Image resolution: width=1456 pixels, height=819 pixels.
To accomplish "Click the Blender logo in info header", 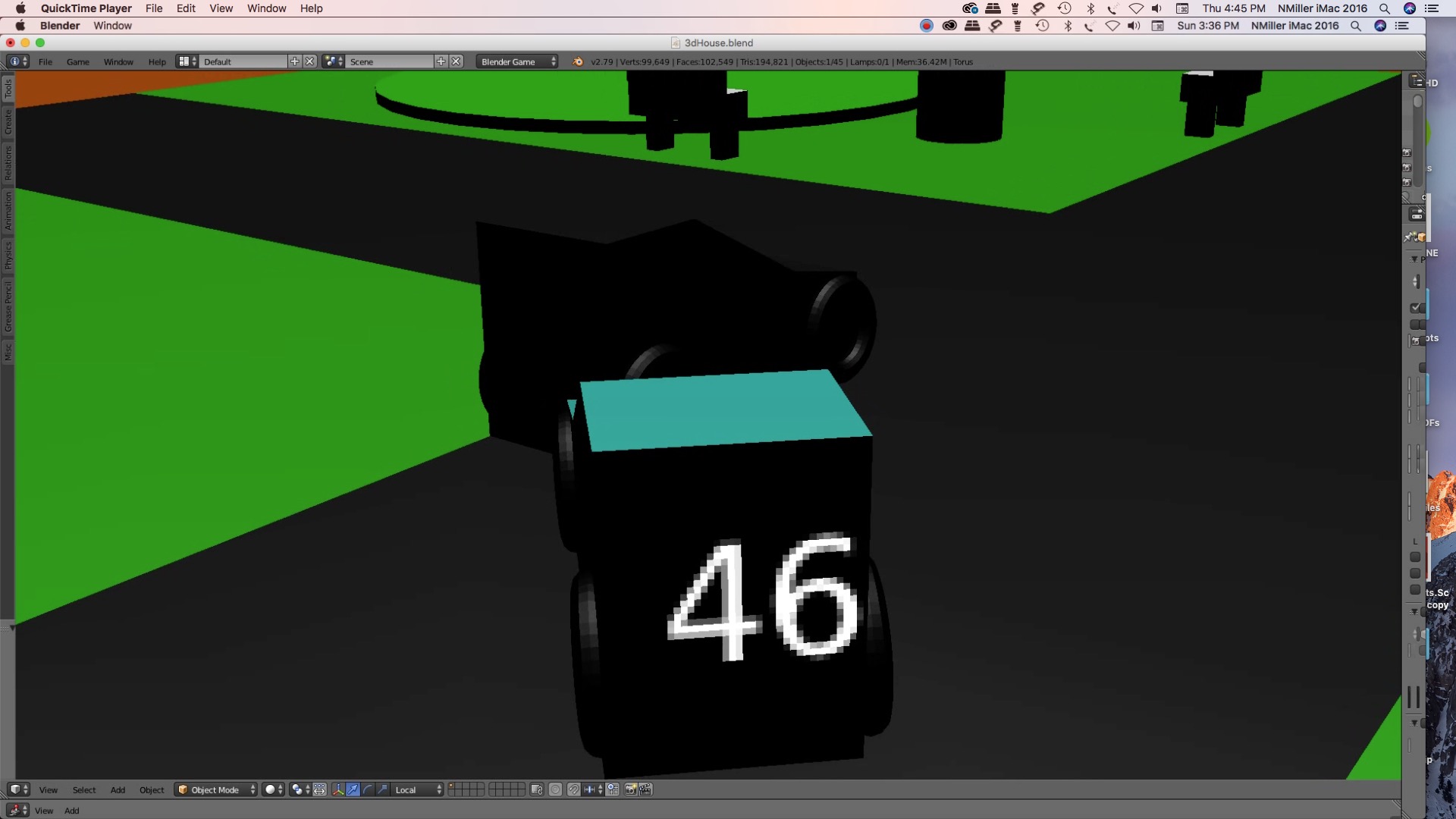I will (578, 61).
